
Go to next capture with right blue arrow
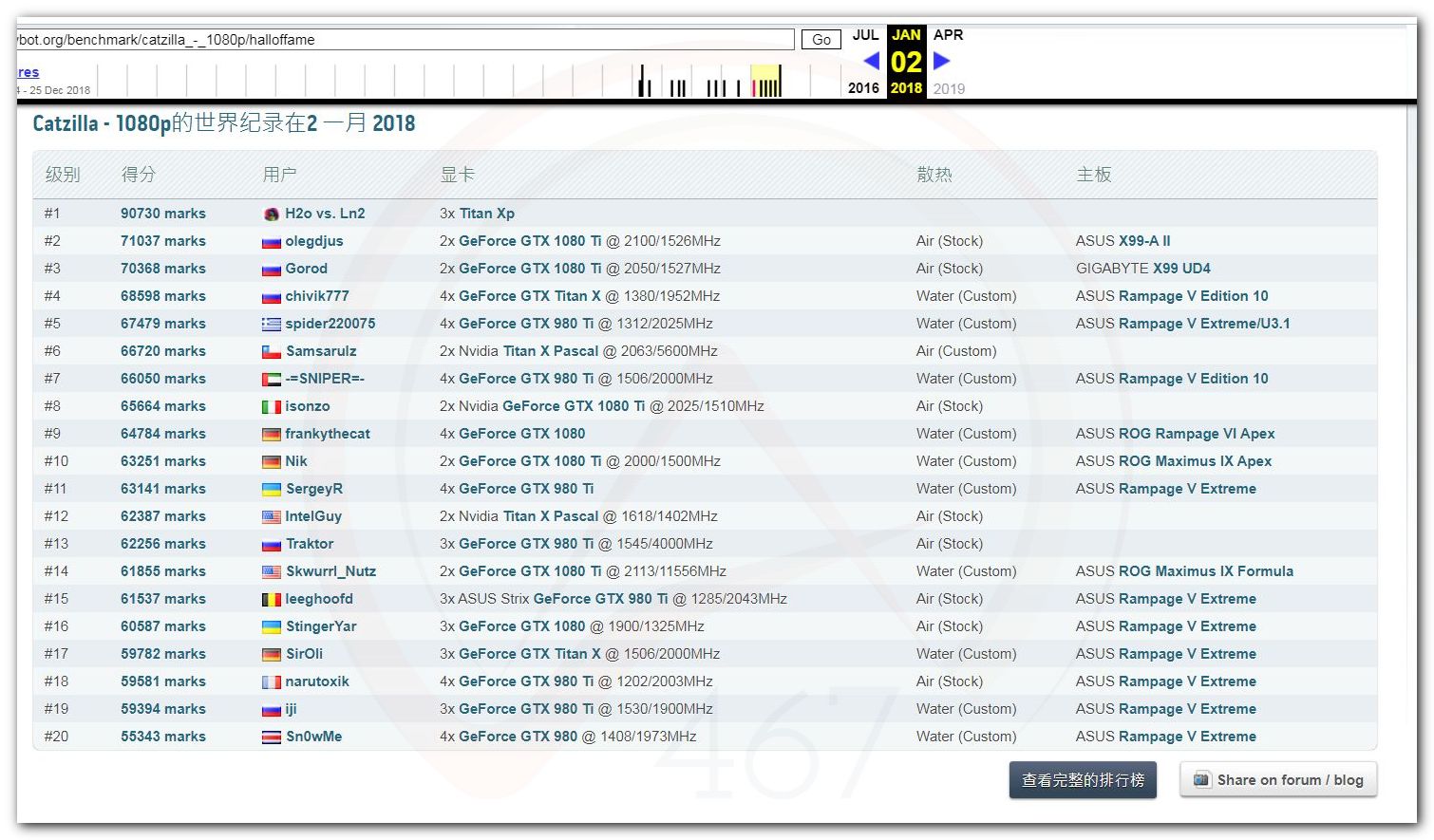(941, 61)
